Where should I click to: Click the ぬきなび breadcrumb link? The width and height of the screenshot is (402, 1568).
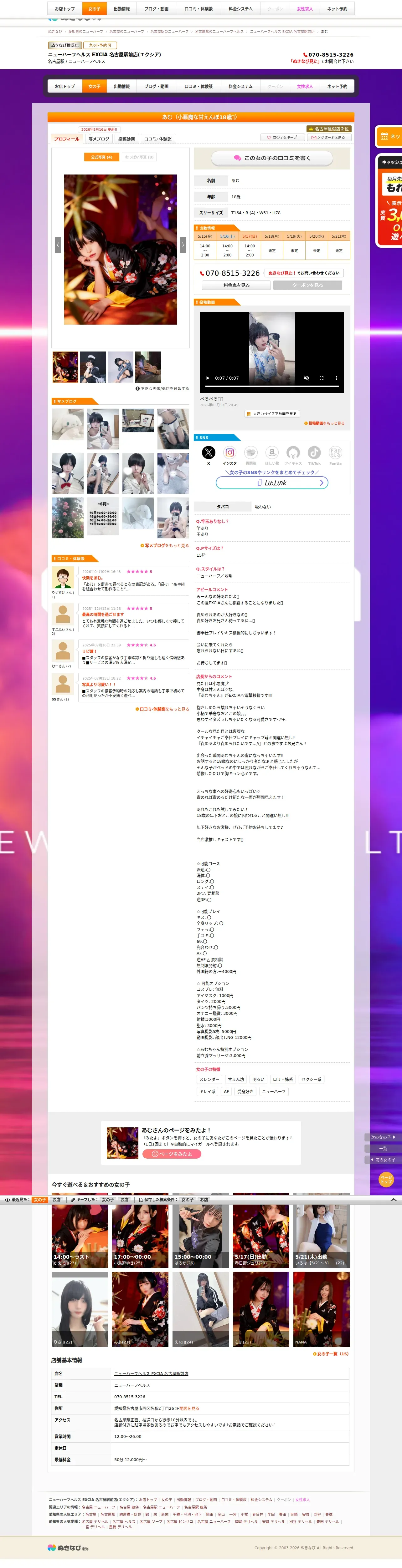(x=55, y=32)
